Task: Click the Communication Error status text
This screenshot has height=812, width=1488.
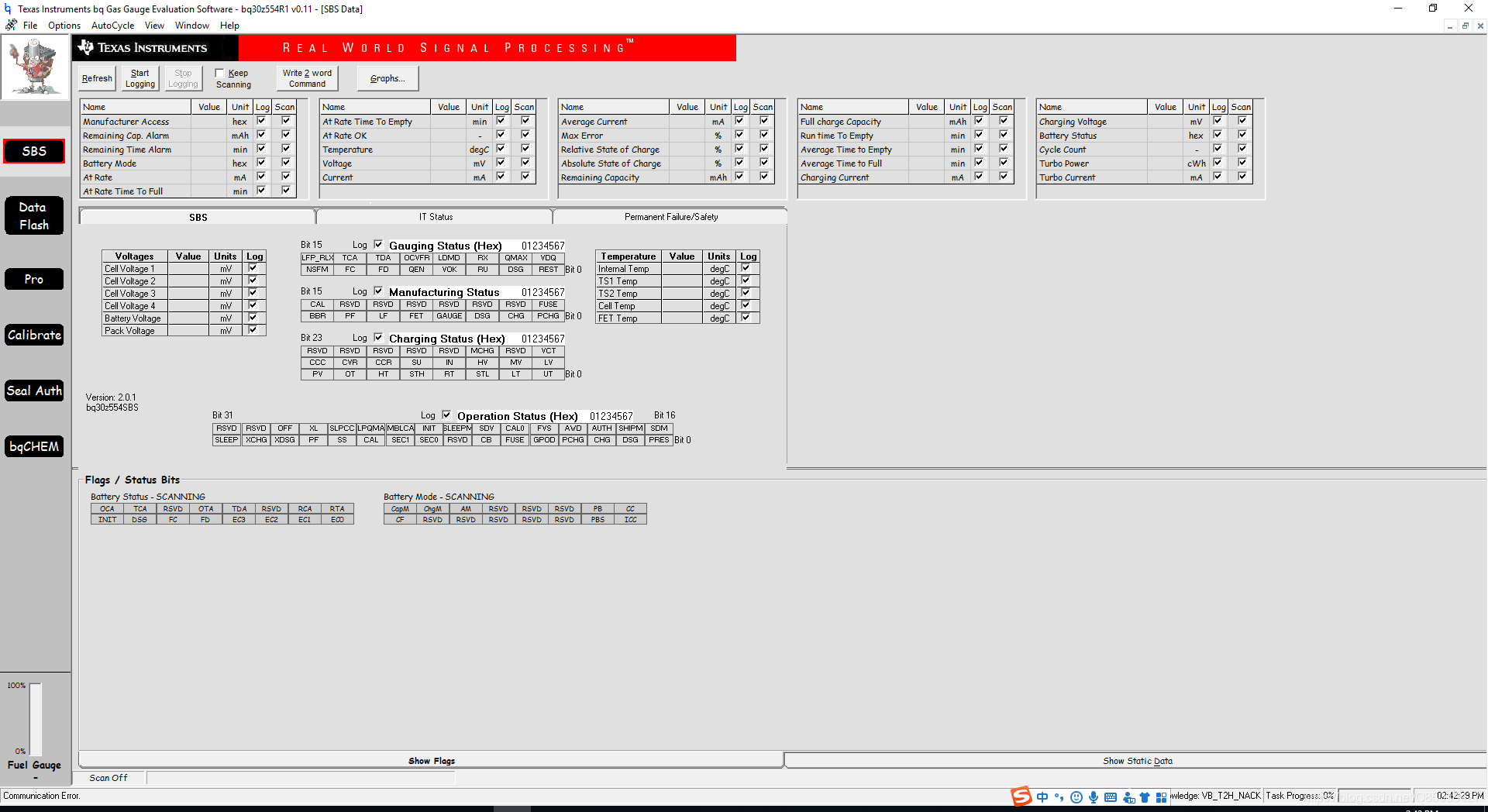Action: pyautogui.click(x=42, y=796)
